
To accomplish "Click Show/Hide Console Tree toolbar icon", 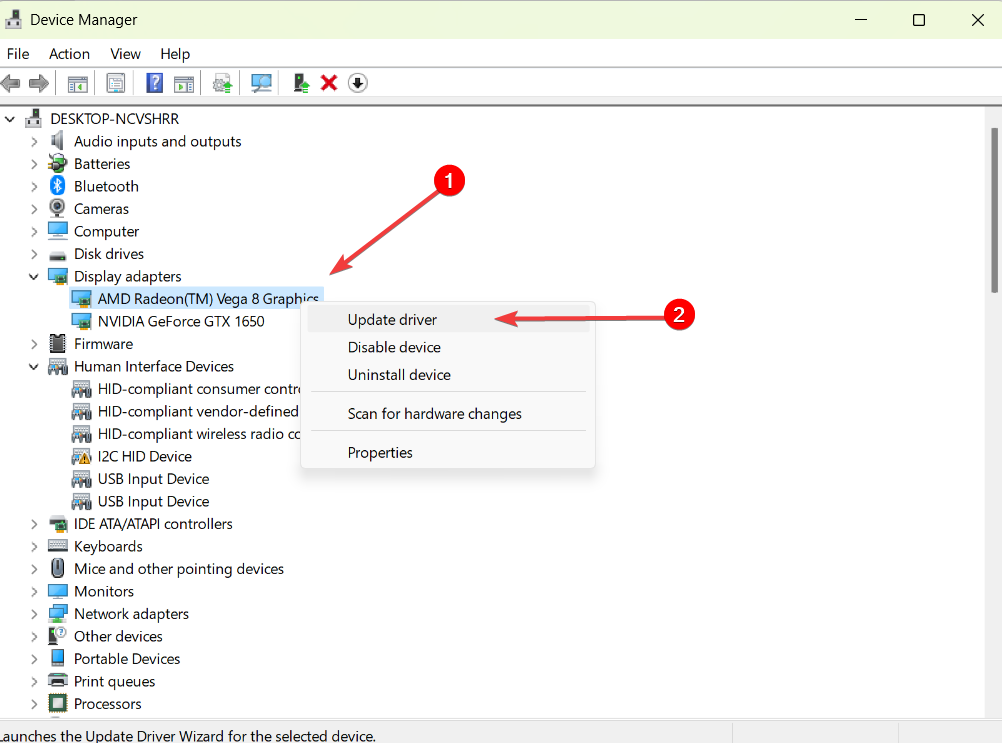I will click(x=77, y=83).
